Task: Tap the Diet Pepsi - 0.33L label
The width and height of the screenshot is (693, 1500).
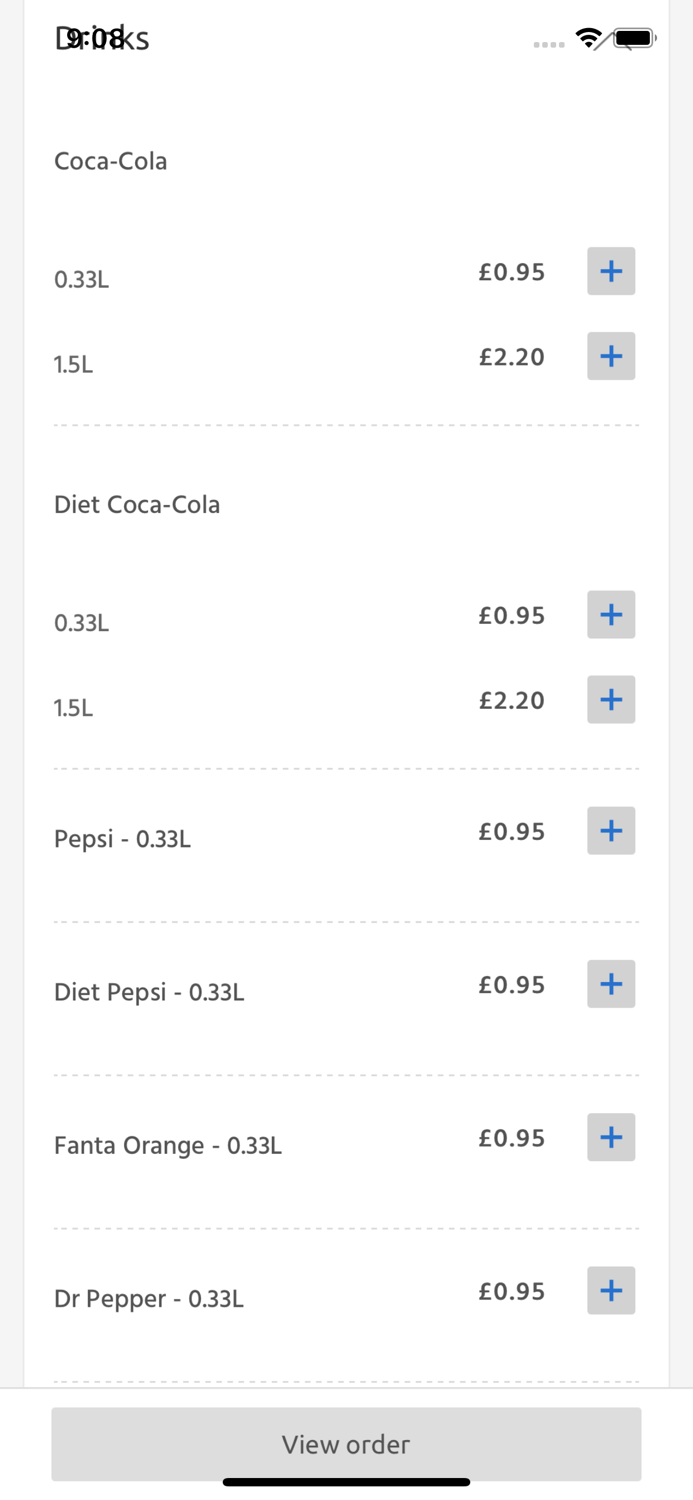Action: (x=149, y=992)
